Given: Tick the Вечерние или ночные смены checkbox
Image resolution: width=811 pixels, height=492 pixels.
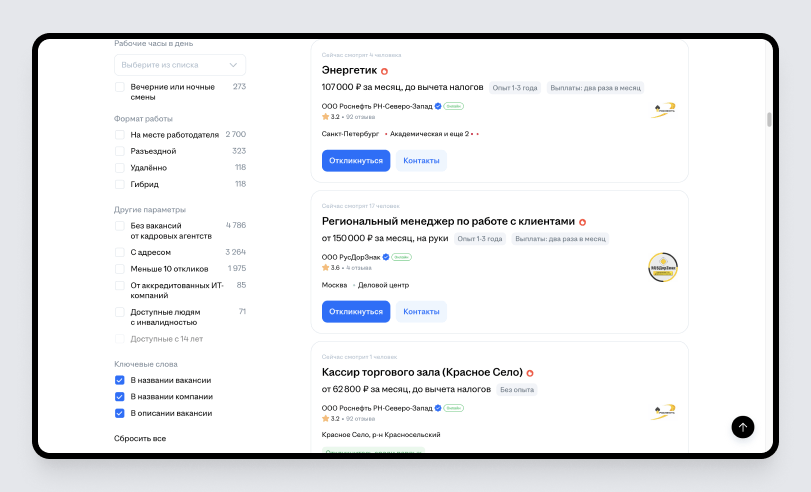Looking at the screenshot, I should coord(120,87).
